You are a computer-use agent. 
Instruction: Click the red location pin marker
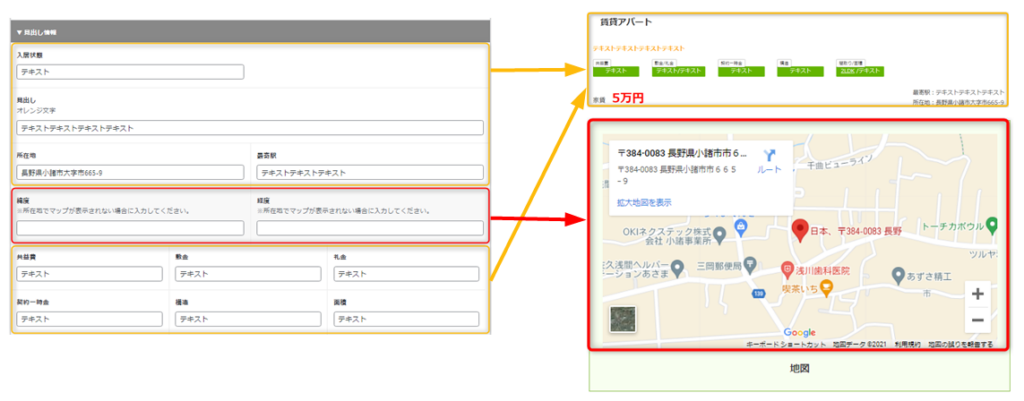tap(799, 230)
